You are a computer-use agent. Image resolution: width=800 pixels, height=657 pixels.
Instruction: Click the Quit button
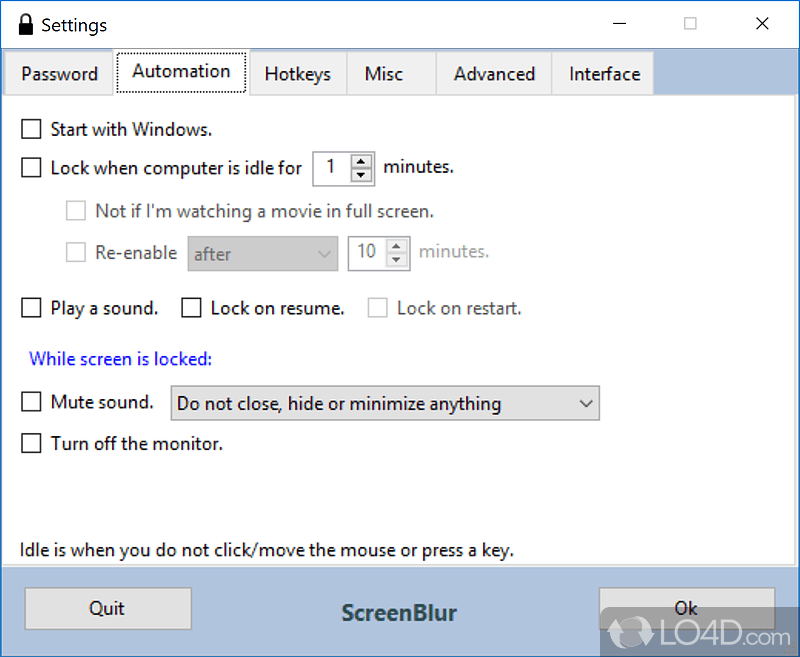tap(107, 608)
